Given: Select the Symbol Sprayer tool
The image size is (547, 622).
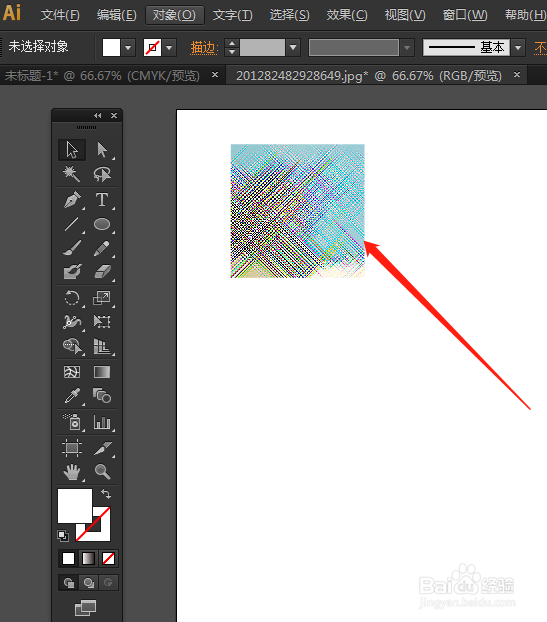Looking at the screenshot, I should (x=72, y=422).
